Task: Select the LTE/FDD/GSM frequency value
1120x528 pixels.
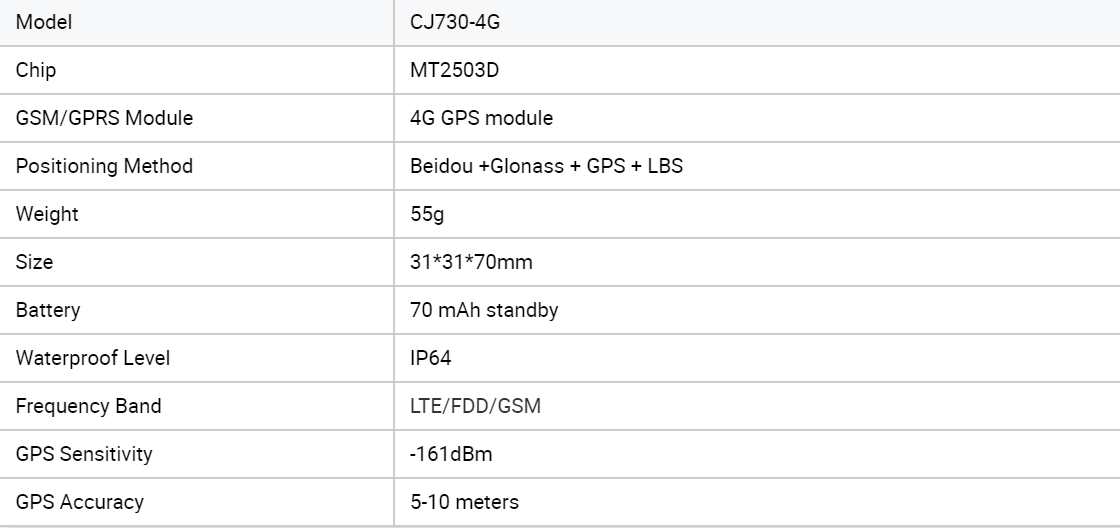Action: point(476,406)
